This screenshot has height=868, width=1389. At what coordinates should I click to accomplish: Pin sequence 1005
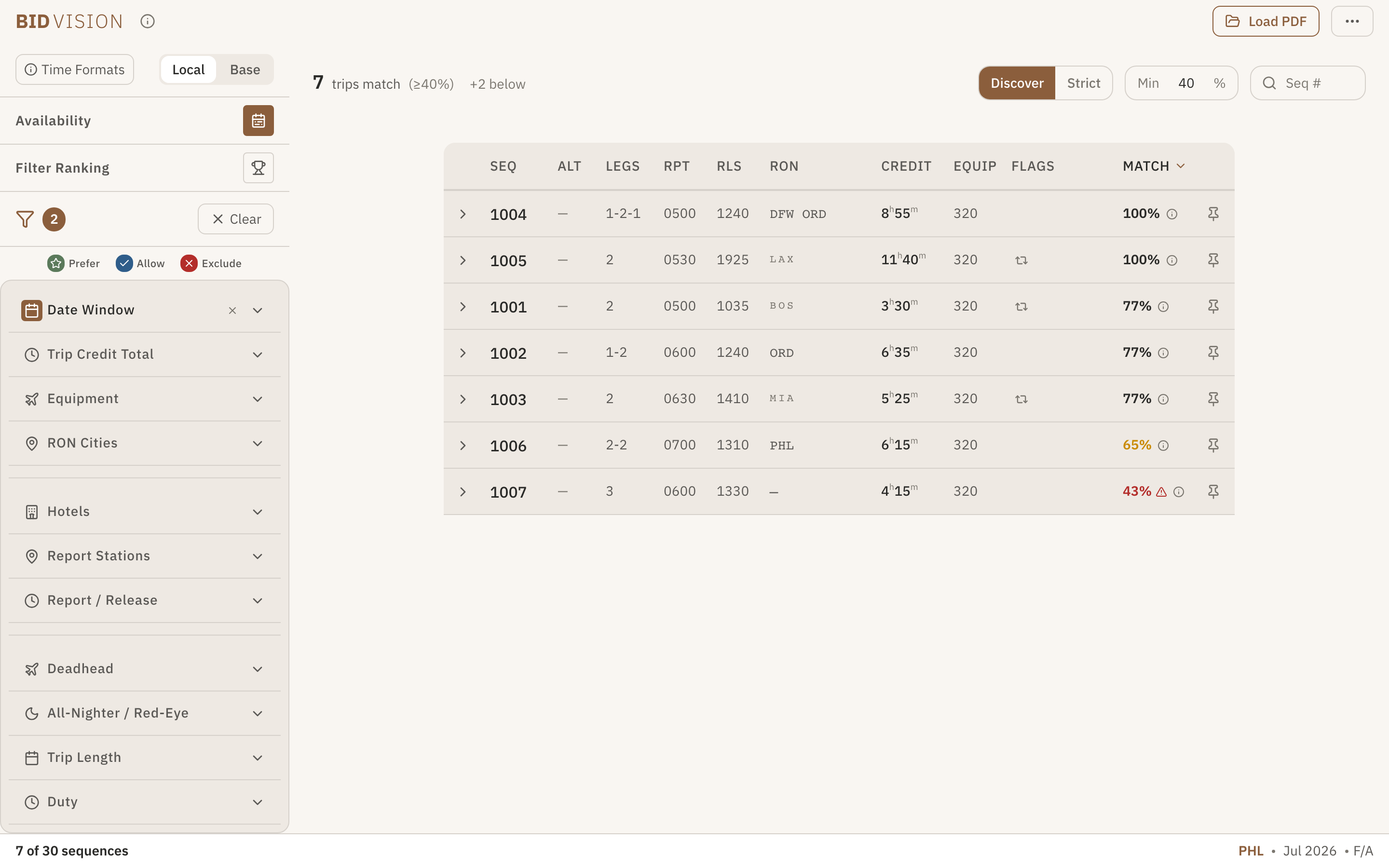(1213, 260)
